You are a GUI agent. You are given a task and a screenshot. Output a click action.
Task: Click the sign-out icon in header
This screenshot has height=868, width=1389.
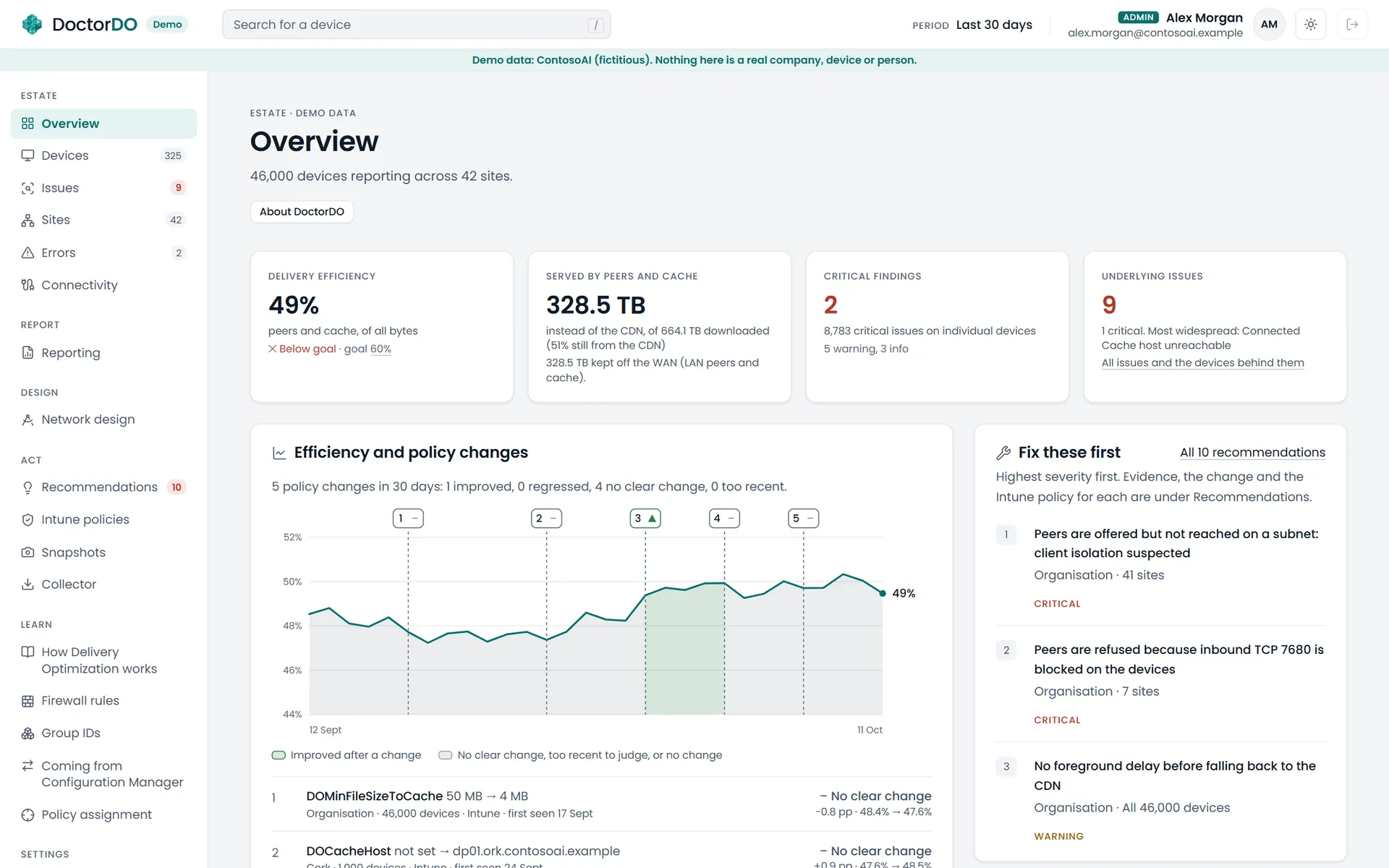(1352, 25)
